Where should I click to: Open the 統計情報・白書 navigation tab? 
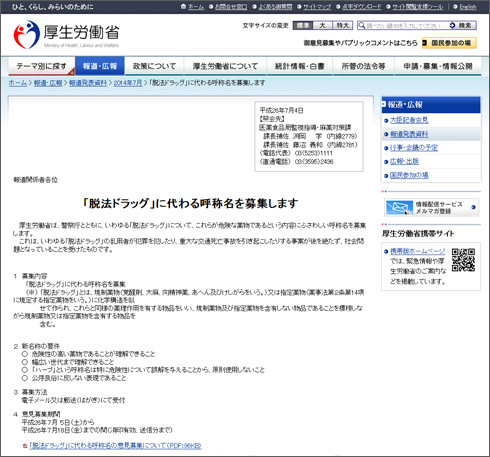pyautogui.click(x=299, y=66)
